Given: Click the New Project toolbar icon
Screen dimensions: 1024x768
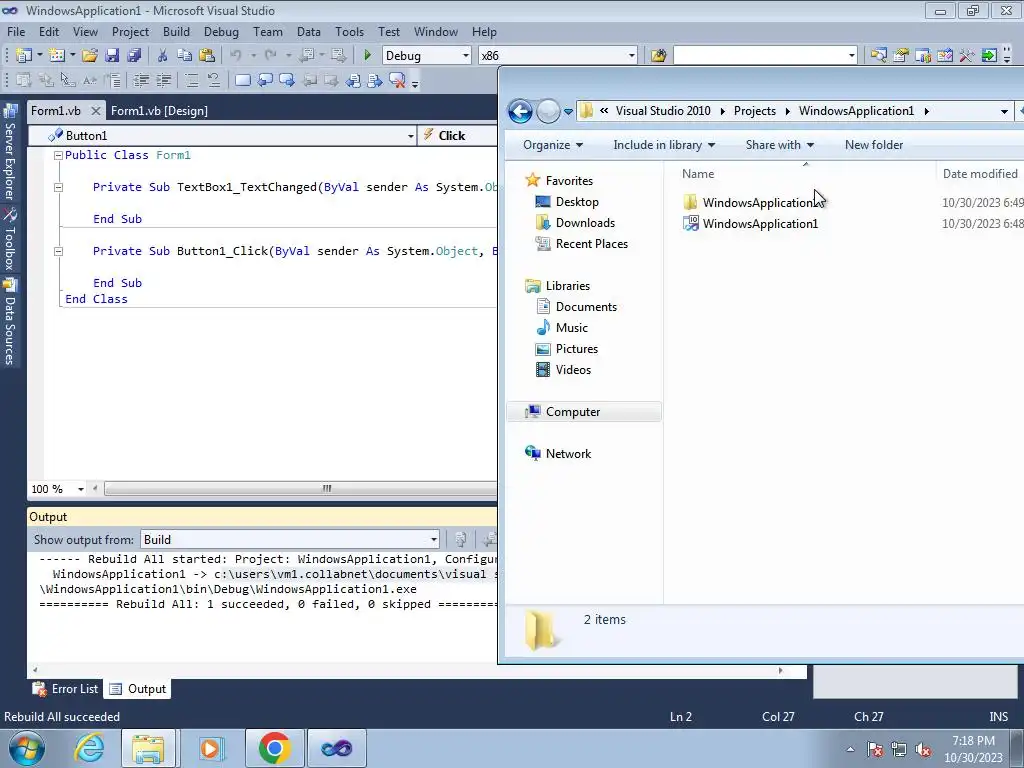Looking at the screenshot, I should coord(24,56).
